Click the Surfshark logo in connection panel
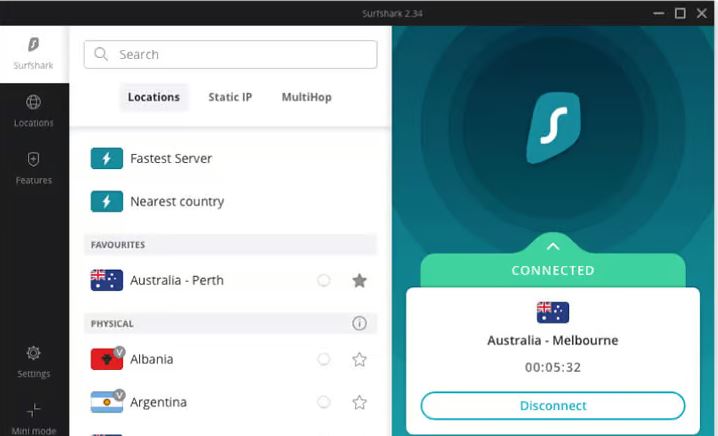This screenshot has width=718, height=436. click(x=553, y=127)
